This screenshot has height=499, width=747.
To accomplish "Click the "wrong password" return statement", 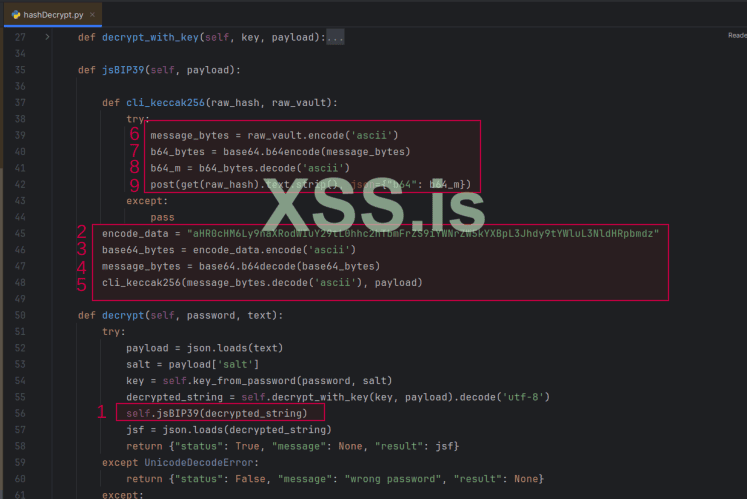I will (x=335, y=479).
